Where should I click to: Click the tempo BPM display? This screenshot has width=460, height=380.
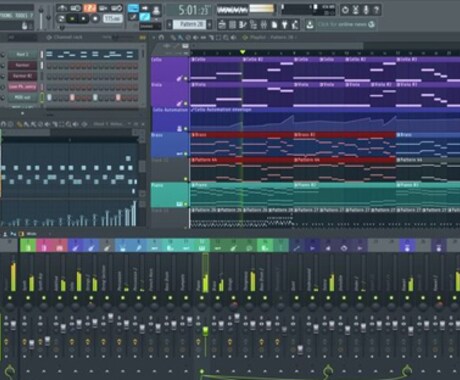point(113,19)
